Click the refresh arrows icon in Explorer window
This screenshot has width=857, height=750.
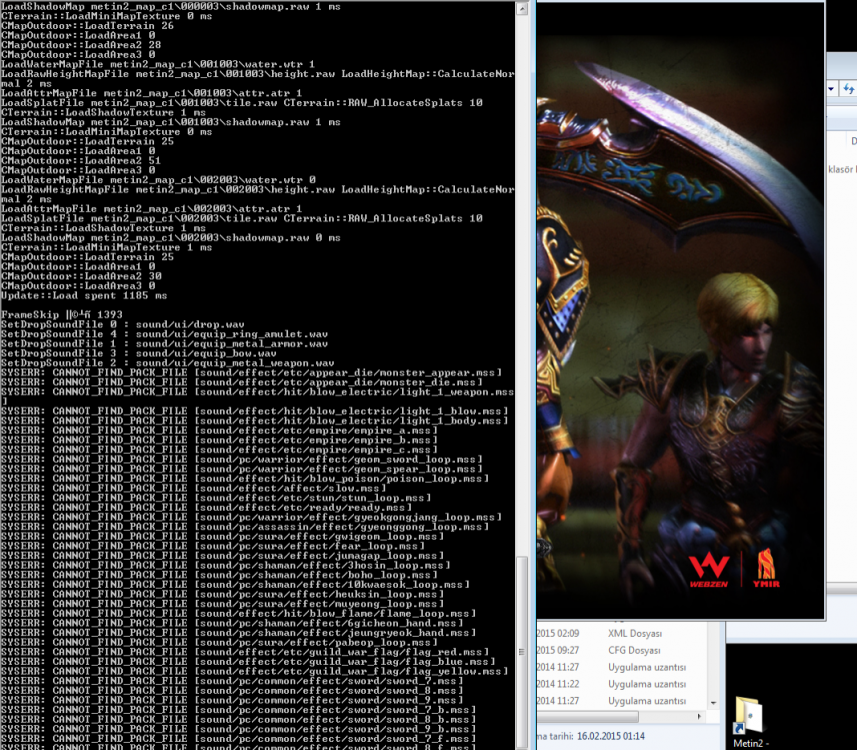[x=849, y=89]
